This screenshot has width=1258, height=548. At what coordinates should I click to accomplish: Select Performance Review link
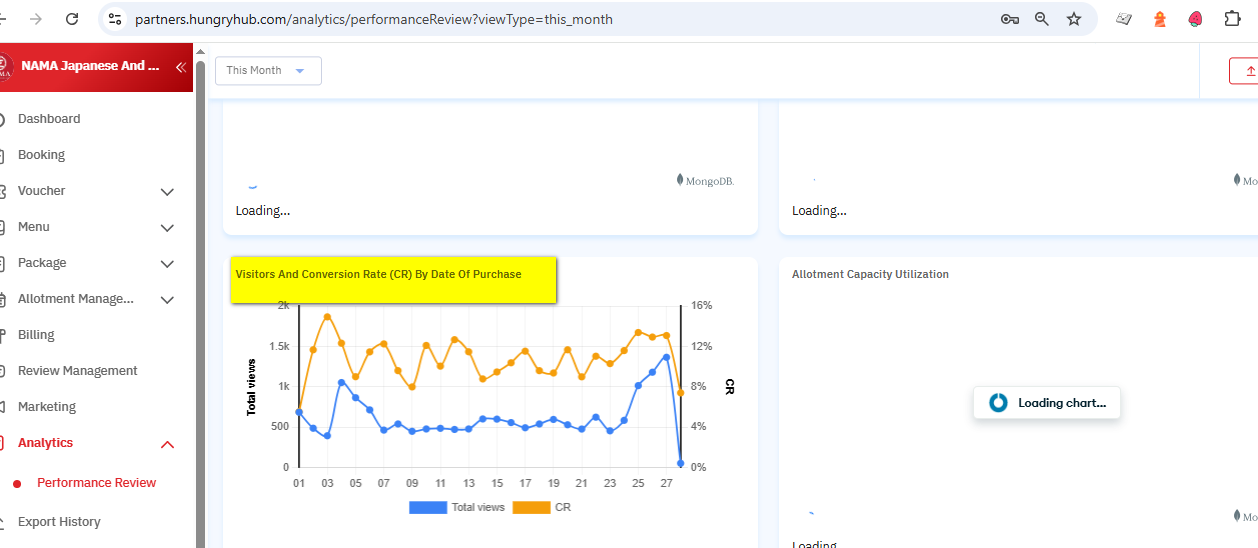coord(96,483)
